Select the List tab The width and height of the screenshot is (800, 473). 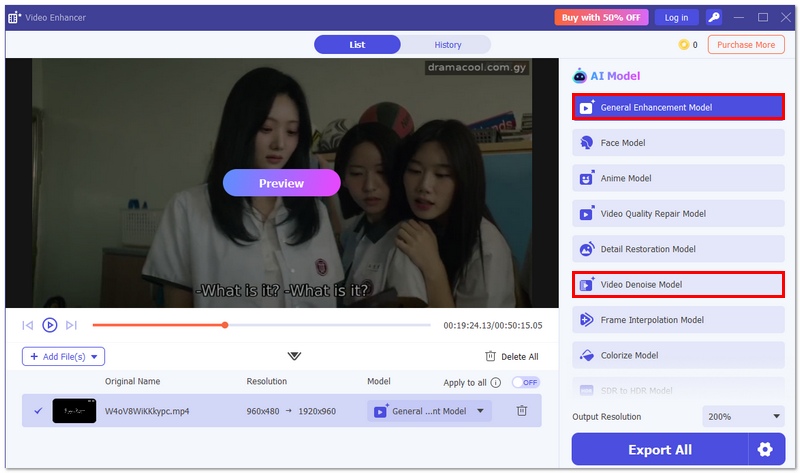[357, 45]
